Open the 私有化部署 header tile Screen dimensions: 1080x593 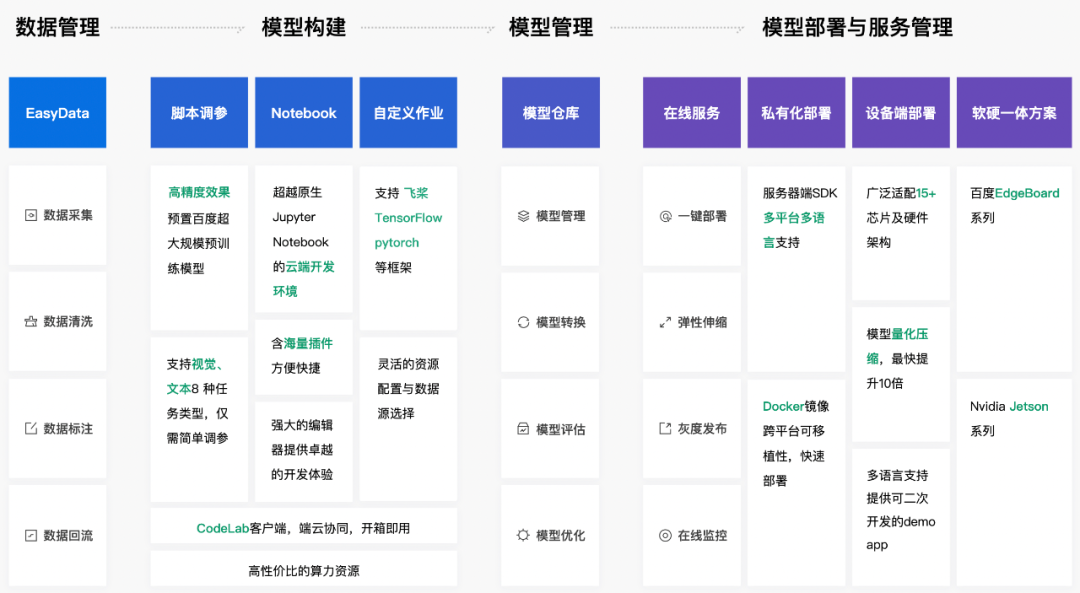(x=796, y=112)
